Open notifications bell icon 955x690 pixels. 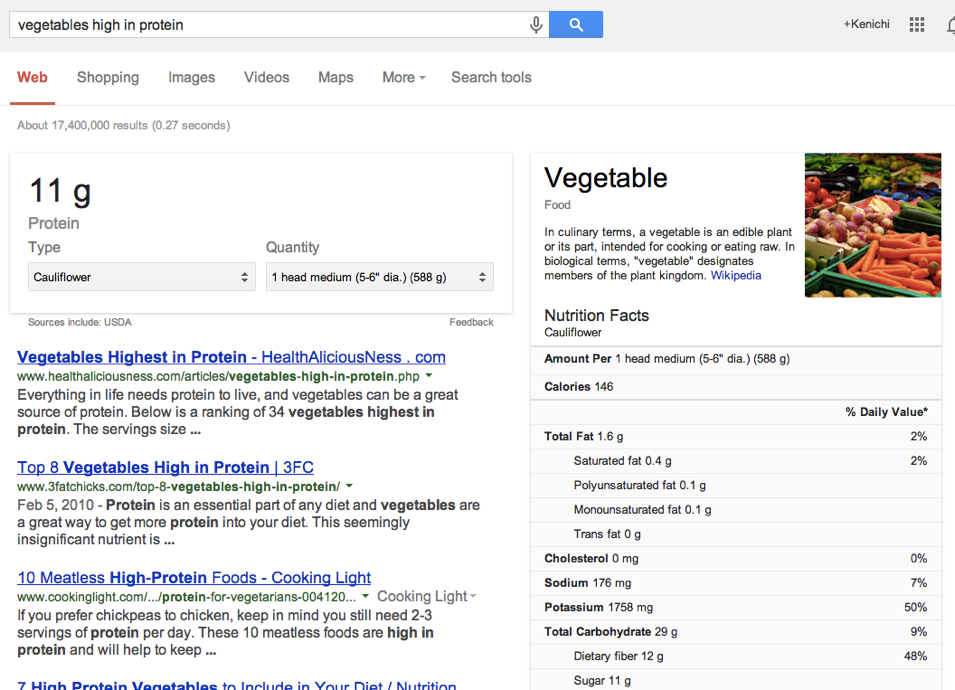coord(951,25)
